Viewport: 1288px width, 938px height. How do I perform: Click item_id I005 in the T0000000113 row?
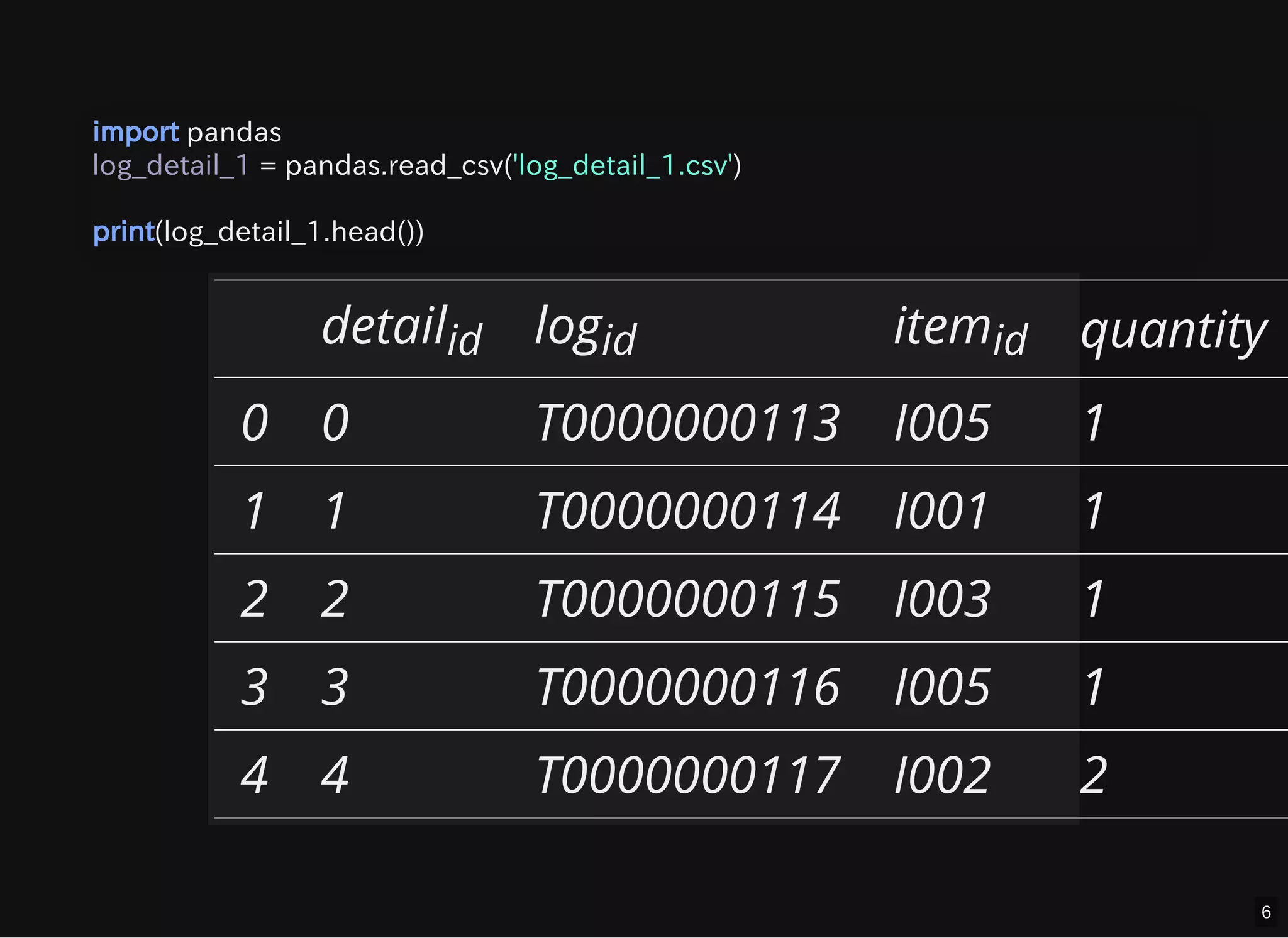click(x=942, y=422)
